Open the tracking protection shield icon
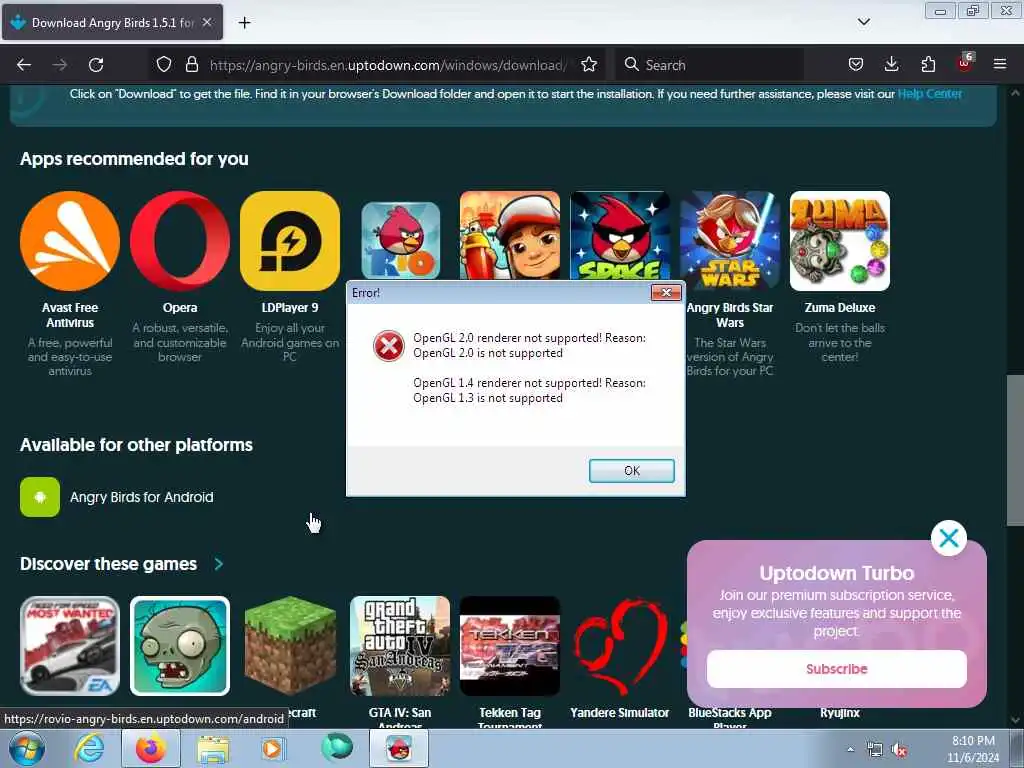Viewport: 1024px width, 768px height. click(164, 65)
